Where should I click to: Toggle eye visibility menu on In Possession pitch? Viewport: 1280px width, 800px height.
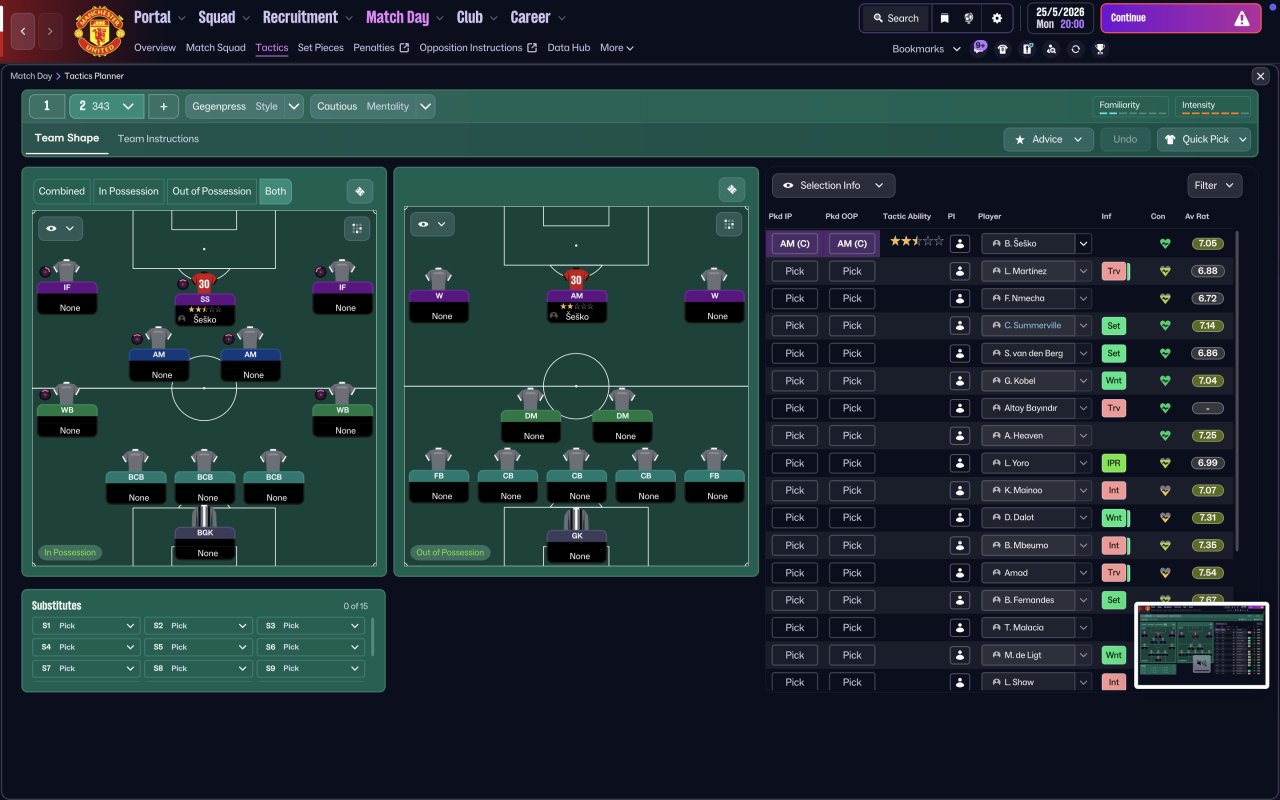60,229
